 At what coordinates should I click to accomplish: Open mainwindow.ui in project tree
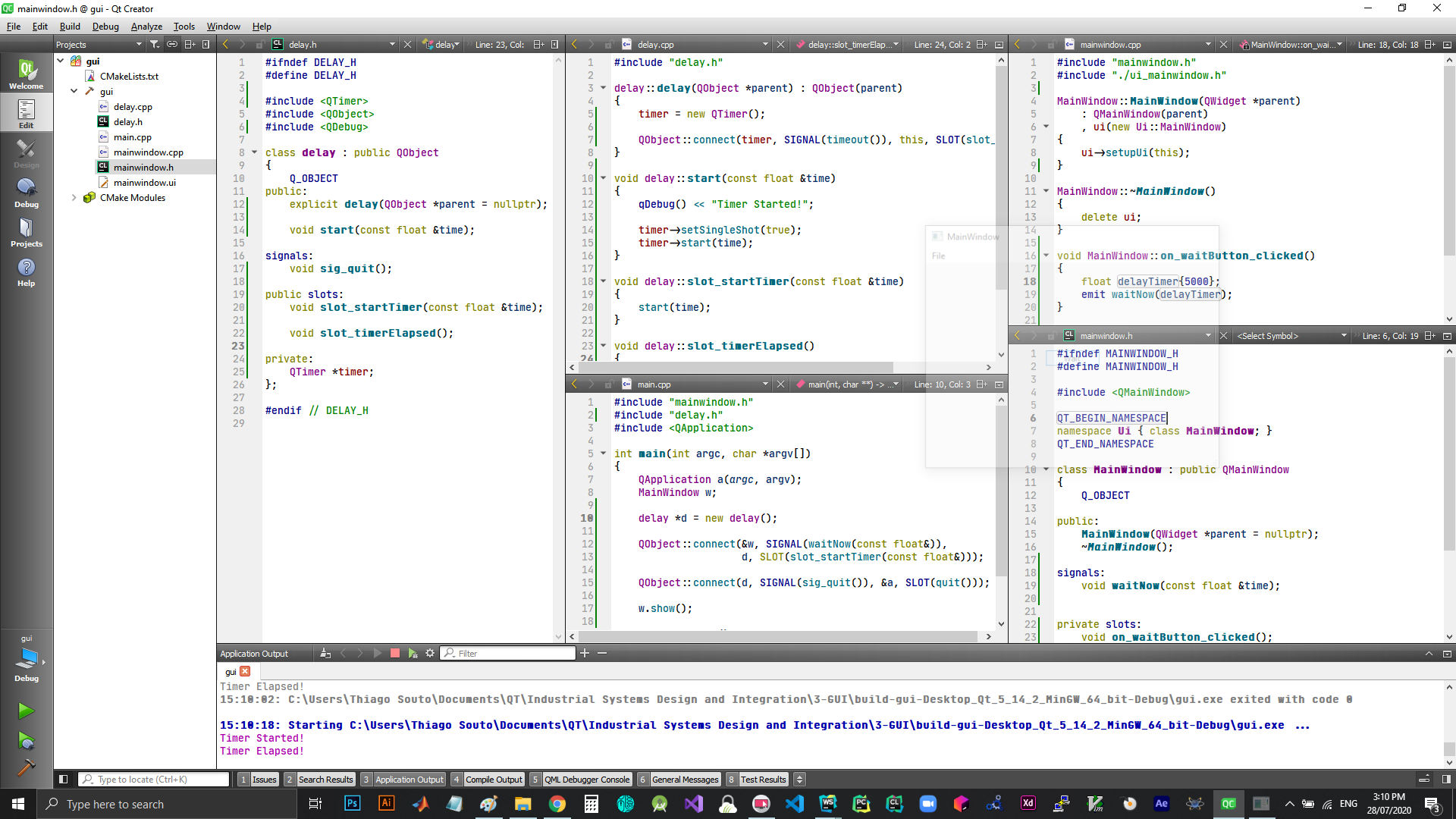click(144, 183)
